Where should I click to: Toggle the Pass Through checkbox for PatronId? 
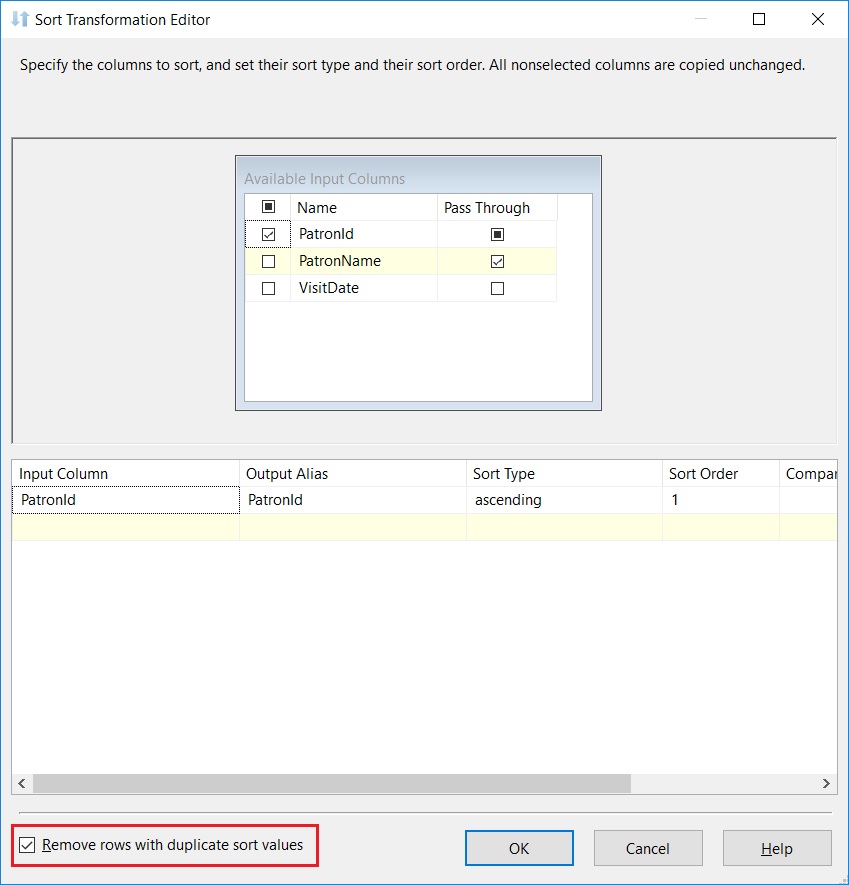click(496, 233)
